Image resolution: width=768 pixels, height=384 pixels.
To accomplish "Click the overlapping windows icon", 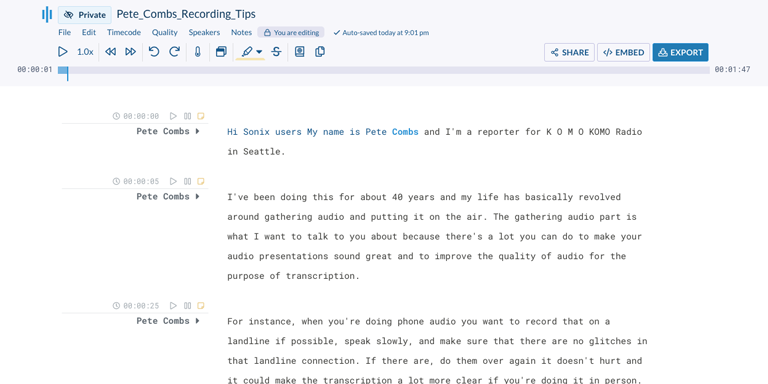I will tap(221, 52).
